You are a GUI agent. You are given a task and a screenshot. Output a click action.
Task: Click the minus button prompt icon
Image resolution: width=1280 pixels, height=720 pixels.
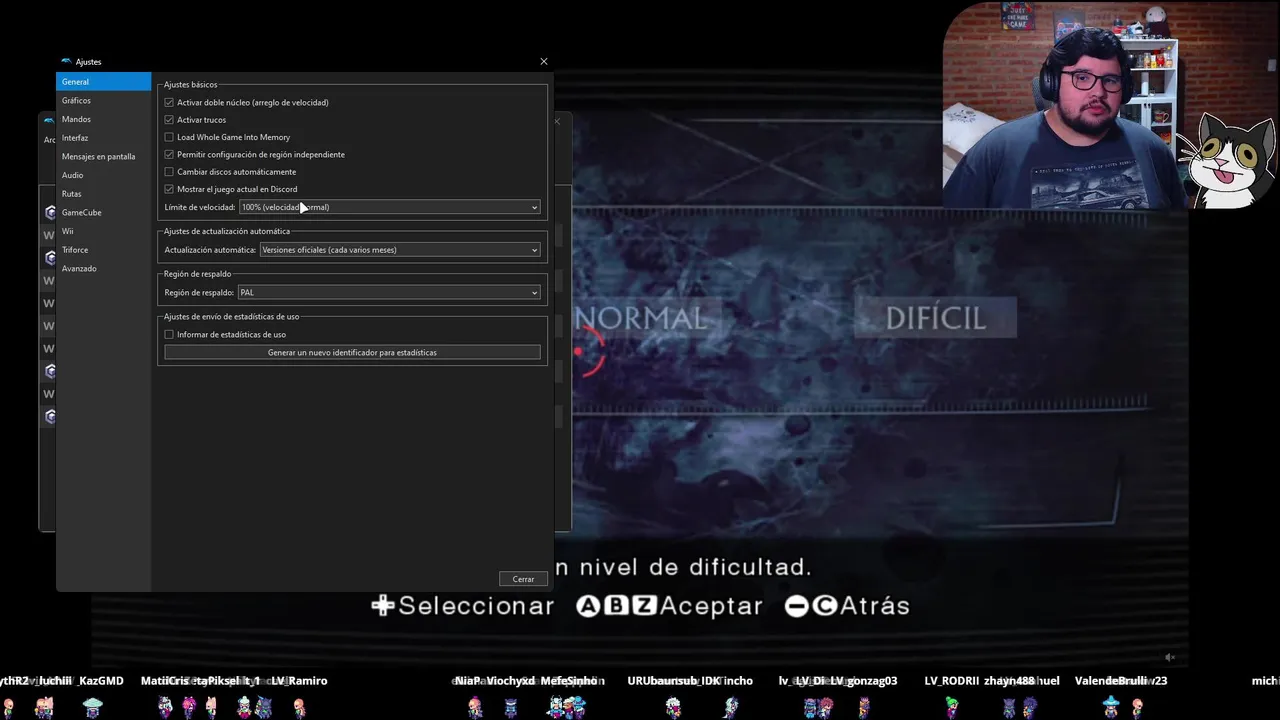point(796,606)
